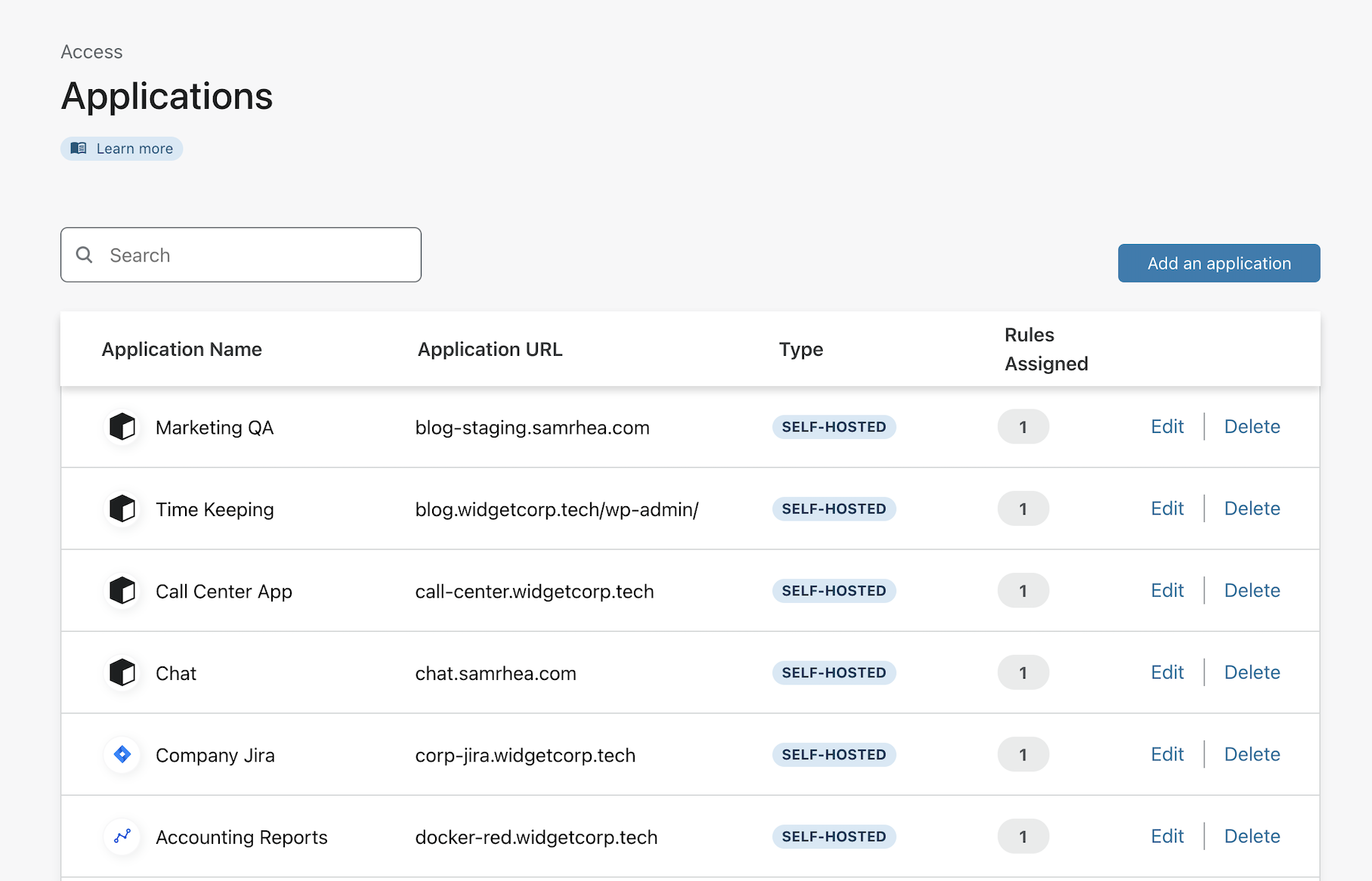Edit the Marketing QA application
The width and height of the screenshot is (1372, 881).
[x=1167, y=426]
